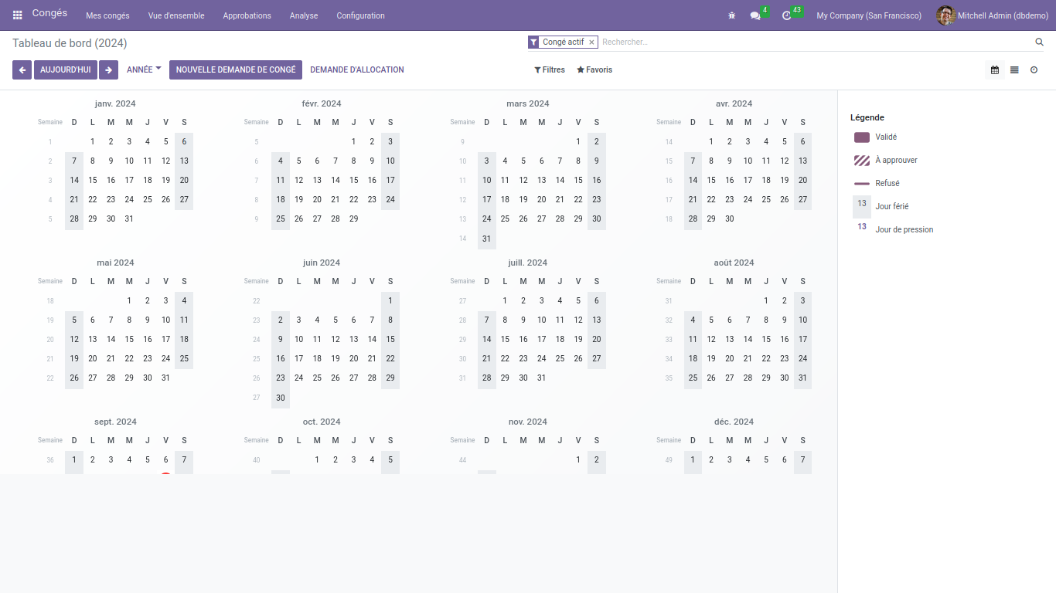Viewport: 1056px width, 593px height.
Task: Click the Validé legend color swatch
Action: pos(861,137)
